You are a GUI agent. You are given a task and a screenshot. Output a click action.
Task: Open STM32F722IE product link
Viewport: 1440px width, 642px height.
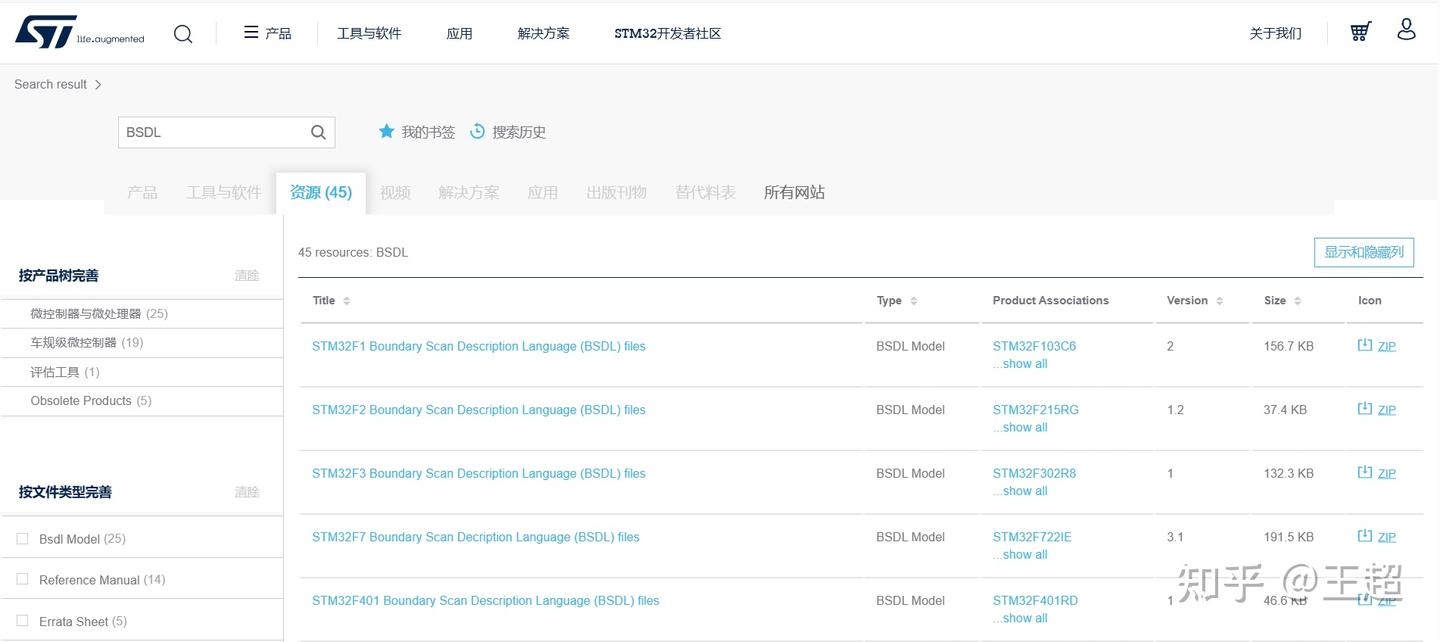click(x=1032, y=537)
